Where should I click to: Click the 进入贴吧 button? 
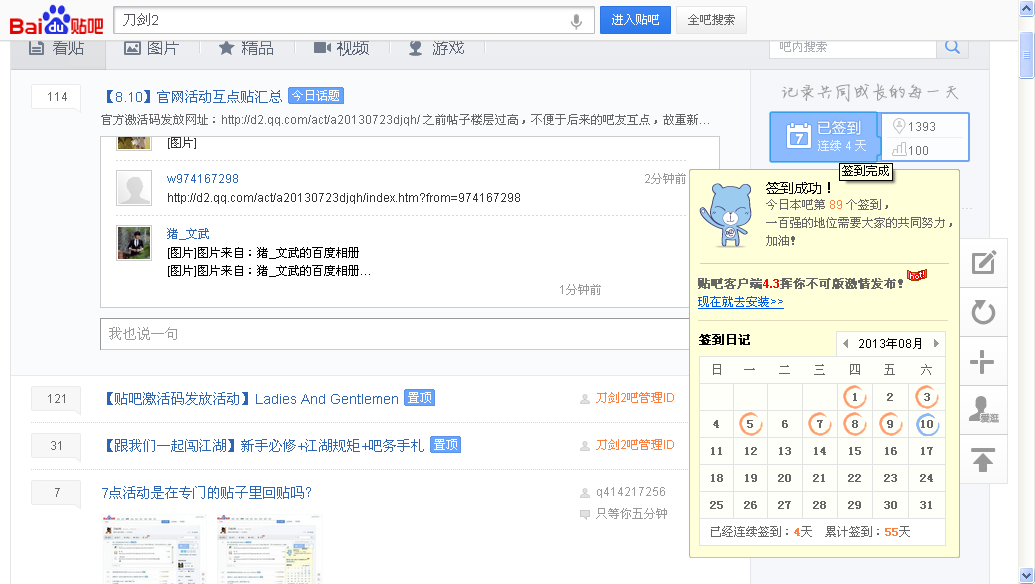tap(635, 20)
